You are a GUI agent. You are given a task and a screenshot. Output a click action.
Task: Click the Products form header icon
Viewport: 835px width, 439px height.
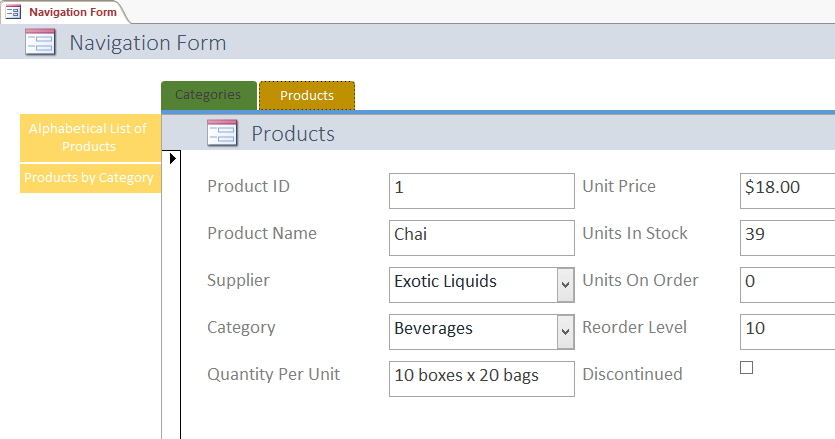[x=222, y=133]
